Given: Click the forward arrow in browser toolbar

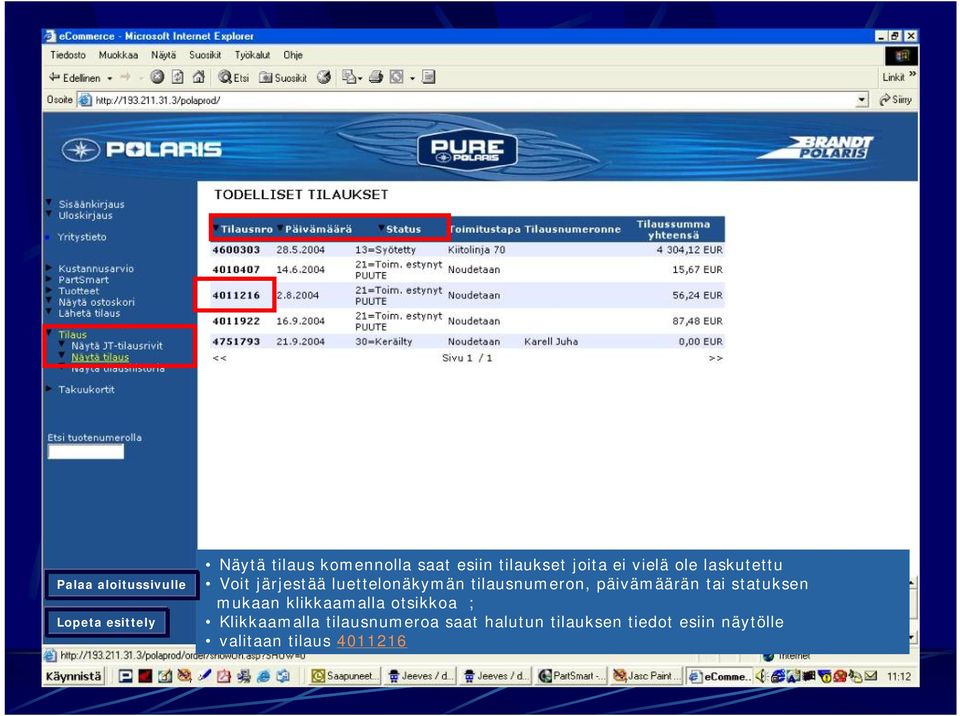Looking at the screenshot, I should pos(126,77).
